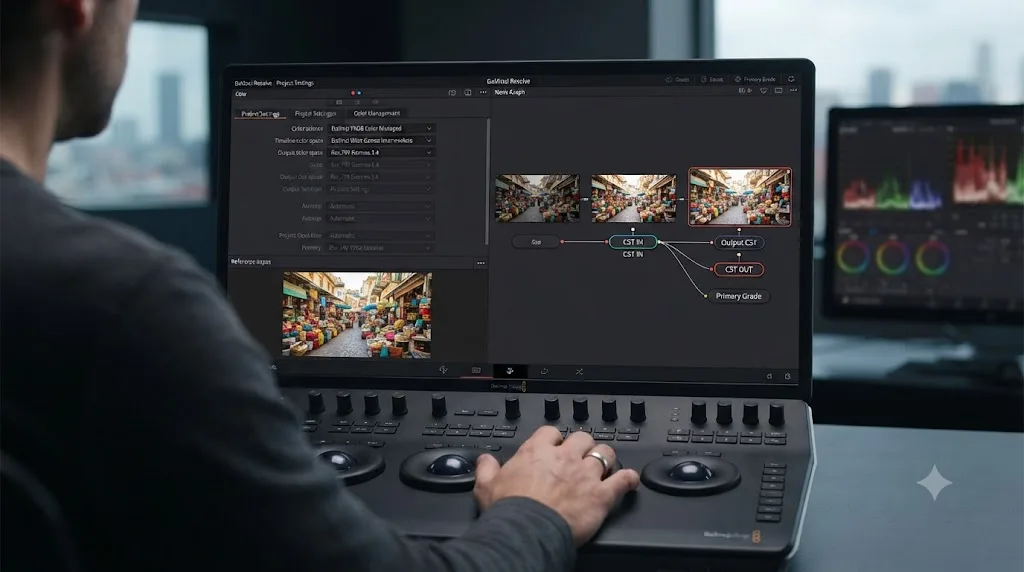
Task: Click the Primary Grade button in the top toolbar
Action: coord(756,79)
